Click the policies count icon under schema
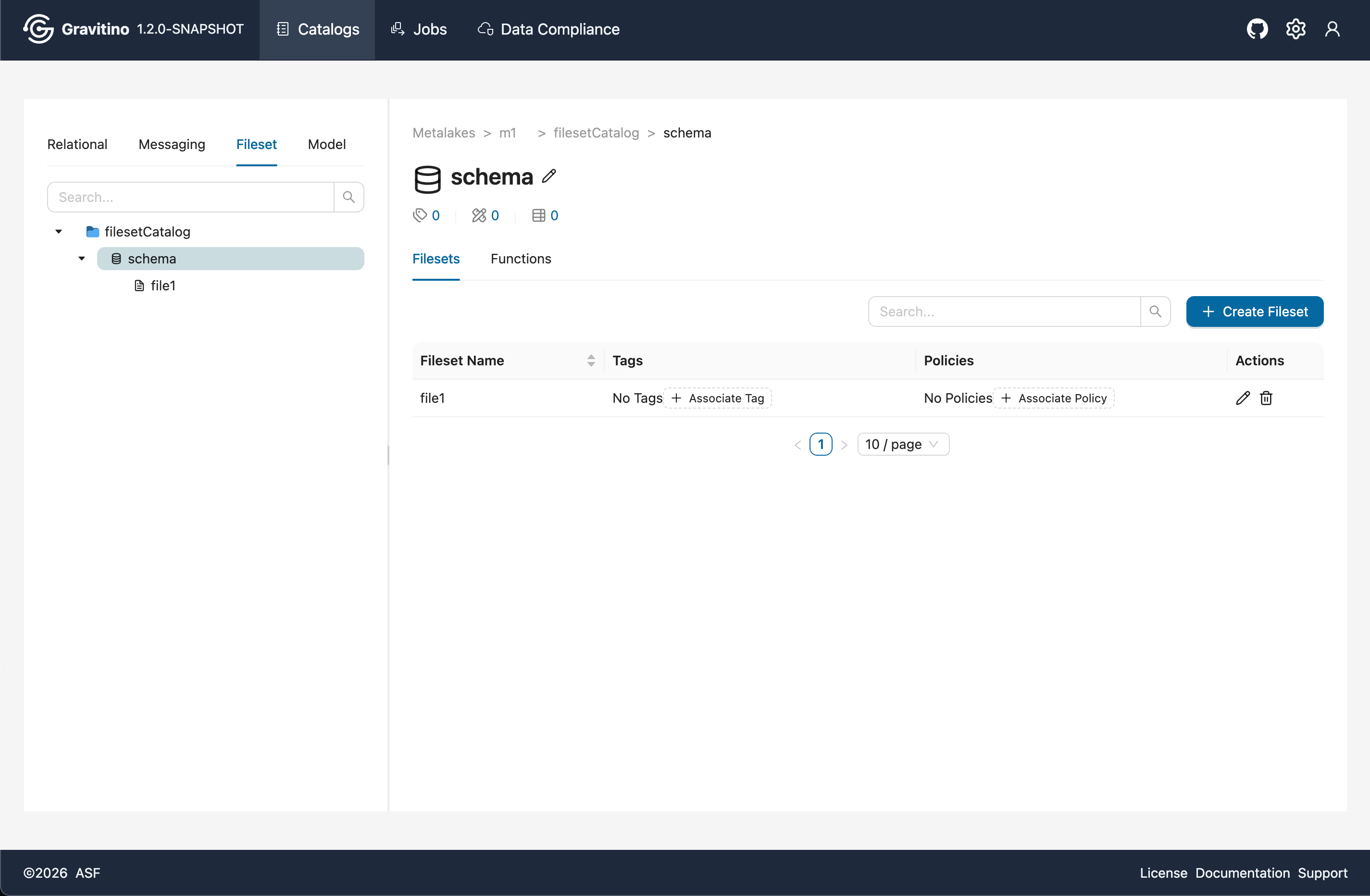The height and width of the screenshot is (896, 1370). coord(479,215)
